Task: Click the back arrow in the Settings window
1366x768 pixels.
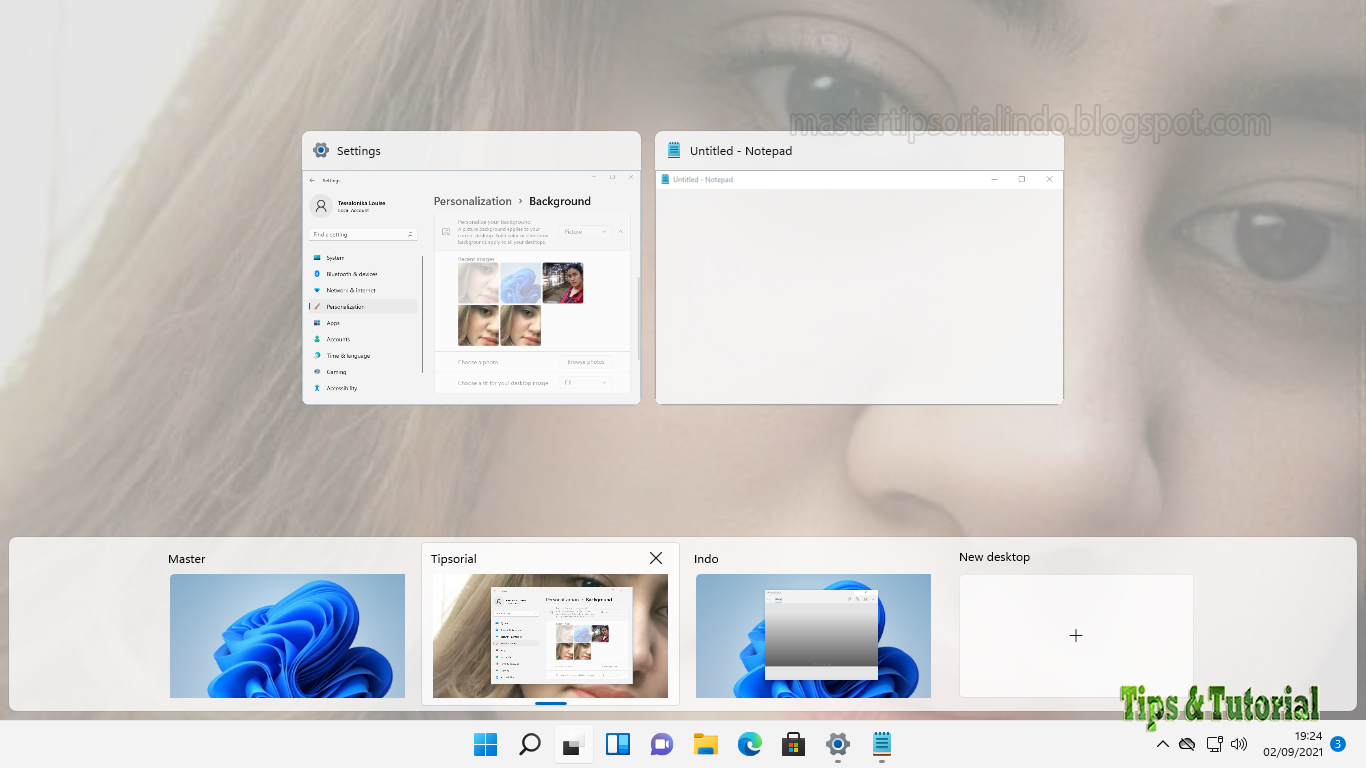Action: (312, 180)
